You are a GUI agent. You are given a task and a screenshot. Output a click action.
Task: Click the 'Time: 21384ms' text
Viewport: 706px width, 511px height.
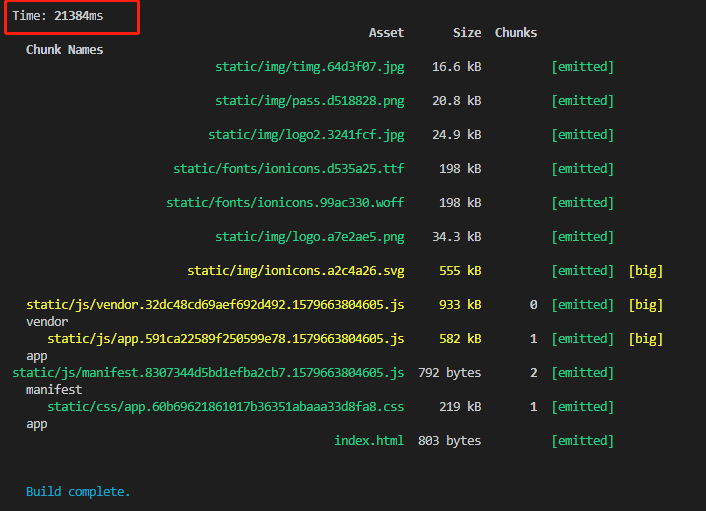coord(58,16)
